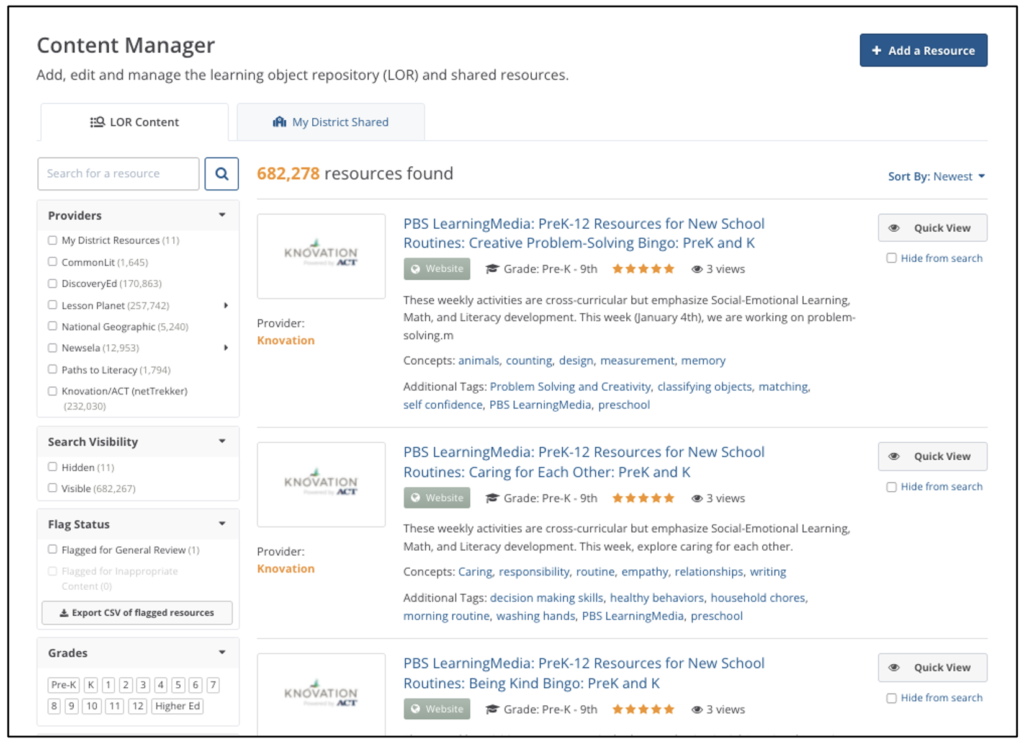
Task: Click the 'animals' concept tag
Action: coord(479,360)
